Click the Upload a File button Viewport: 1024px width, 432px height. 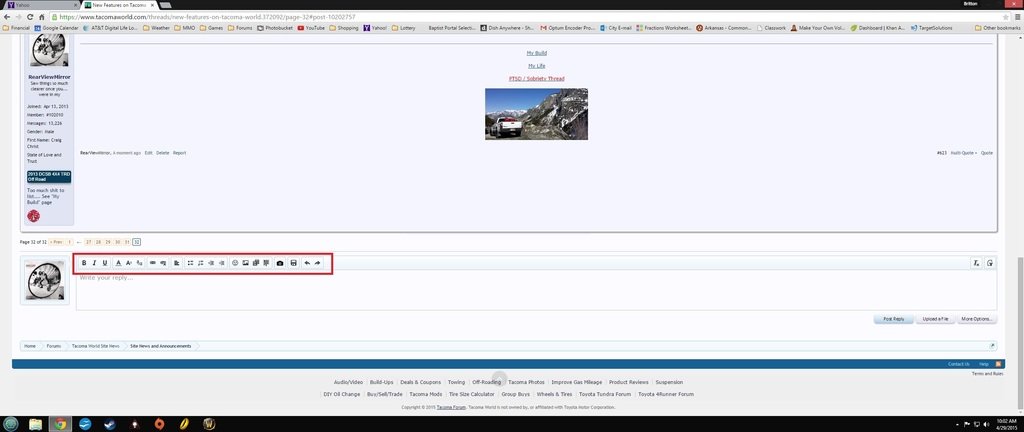(935, 319)
